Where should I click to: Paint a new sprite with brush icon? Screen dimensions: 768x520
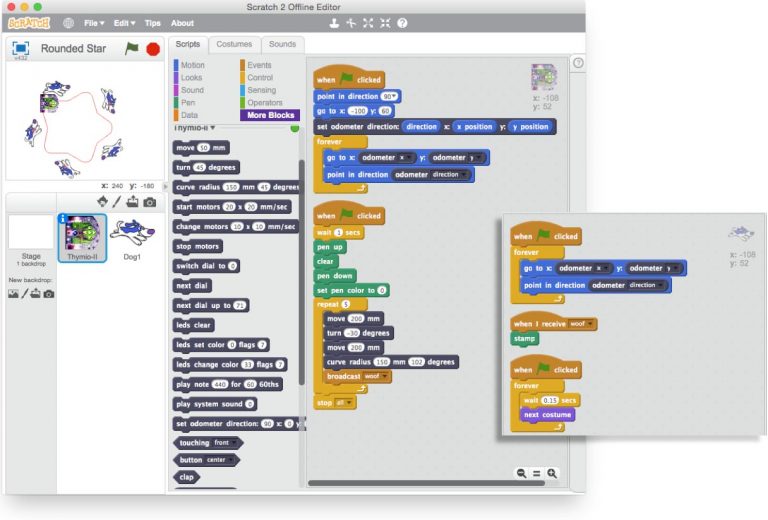point(116,202)
